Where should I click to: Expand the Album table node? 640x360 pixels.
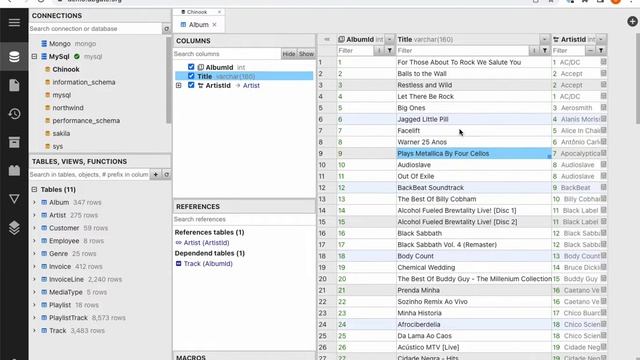[34, 202]
